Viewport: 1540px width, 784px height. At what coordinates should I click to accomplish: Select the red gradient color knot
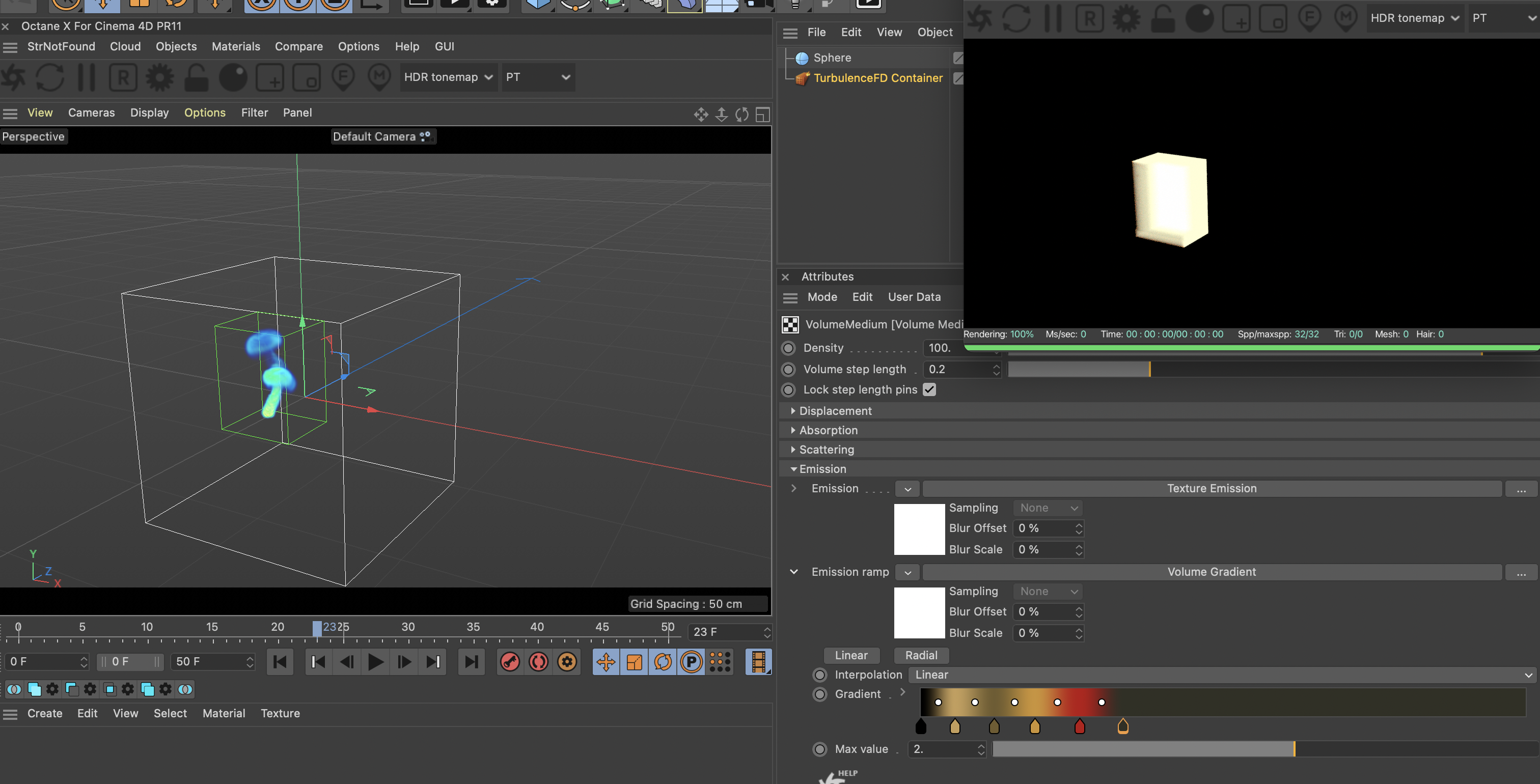(x=1079, y=726)
